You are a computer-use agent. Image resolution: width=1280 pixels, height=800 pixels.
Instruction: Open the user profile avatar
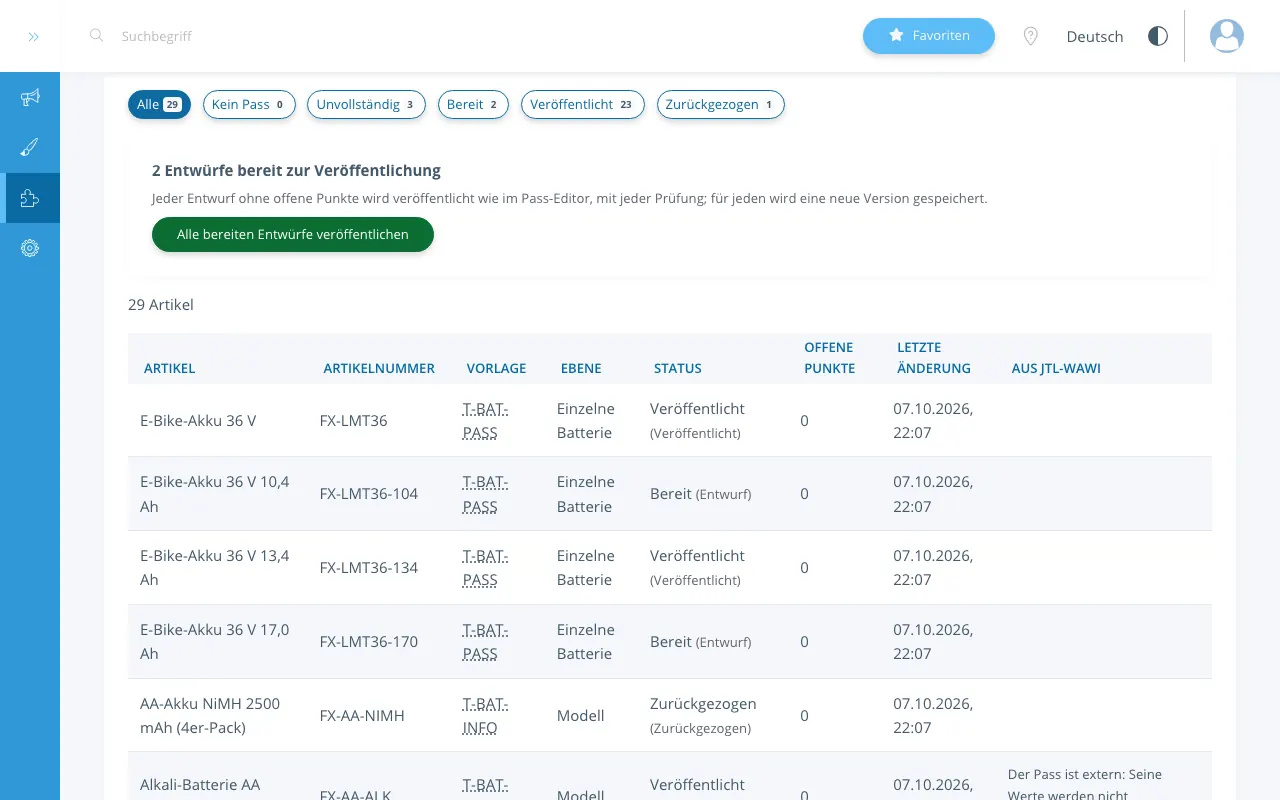point(1227,36)
